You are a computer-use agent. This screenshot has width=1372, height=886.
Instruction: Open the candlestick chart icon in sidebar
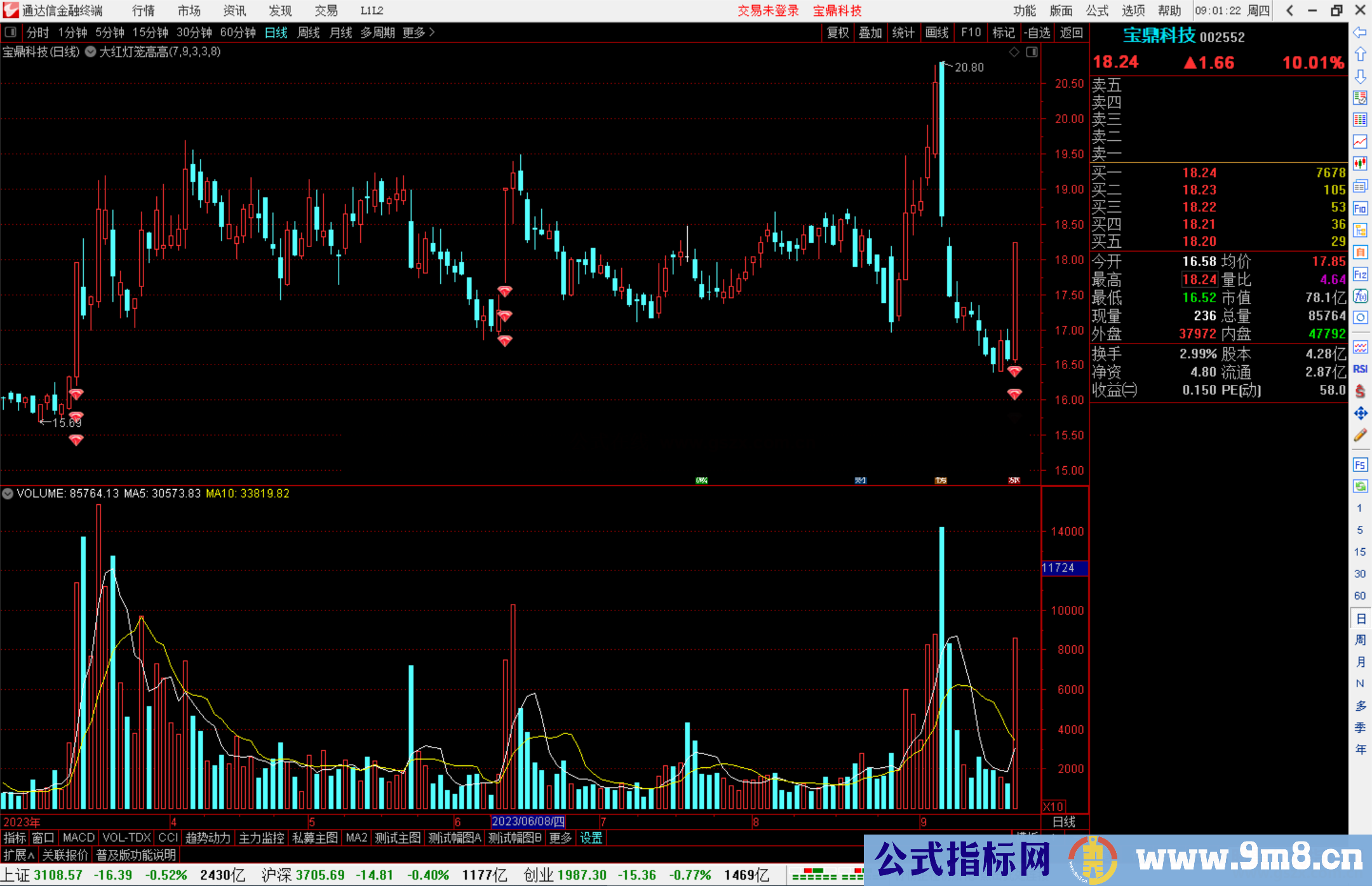[1360, 164]
